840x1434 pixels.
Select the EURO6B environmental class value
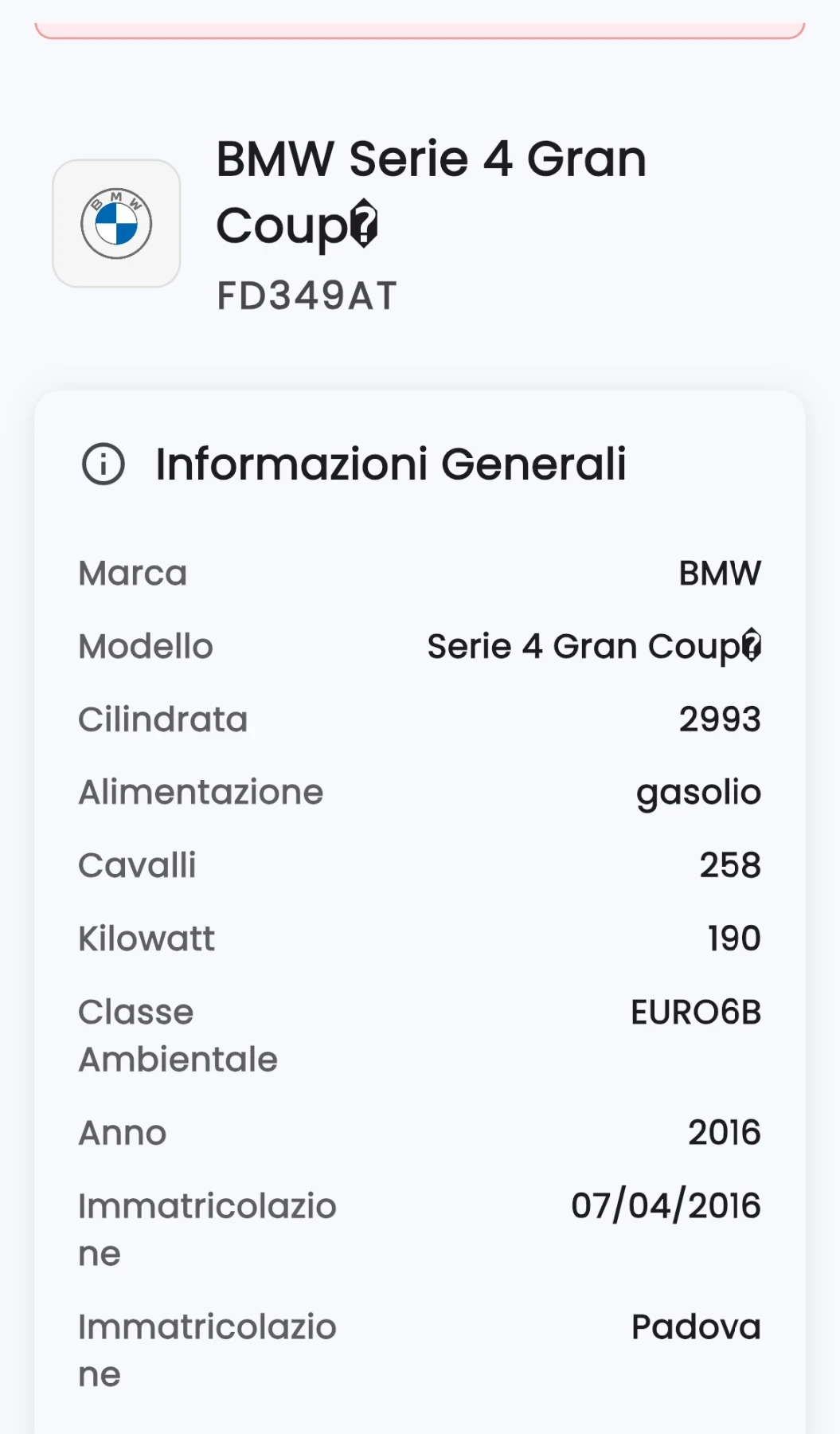(695, 1012)
